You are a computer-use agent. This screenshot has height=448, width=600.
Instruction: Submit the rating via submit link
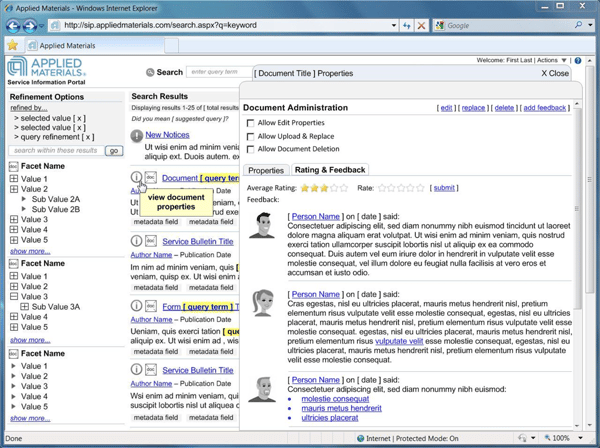[444, 188]
